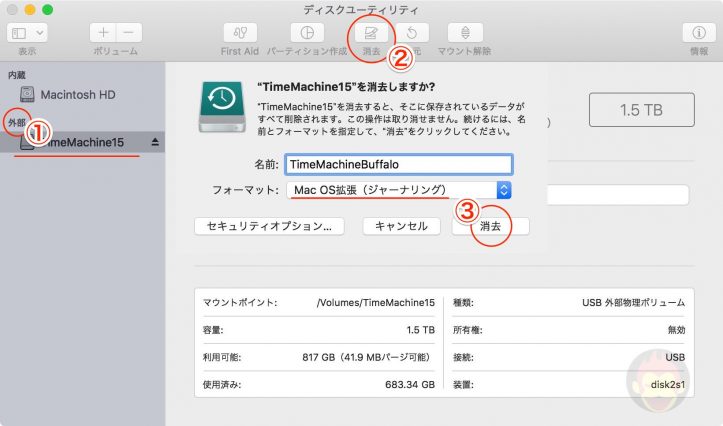Click the yellow minimize window button
The height and width of the screenshot is (426, 723).
pyautogui.click(x=30, y=10)
